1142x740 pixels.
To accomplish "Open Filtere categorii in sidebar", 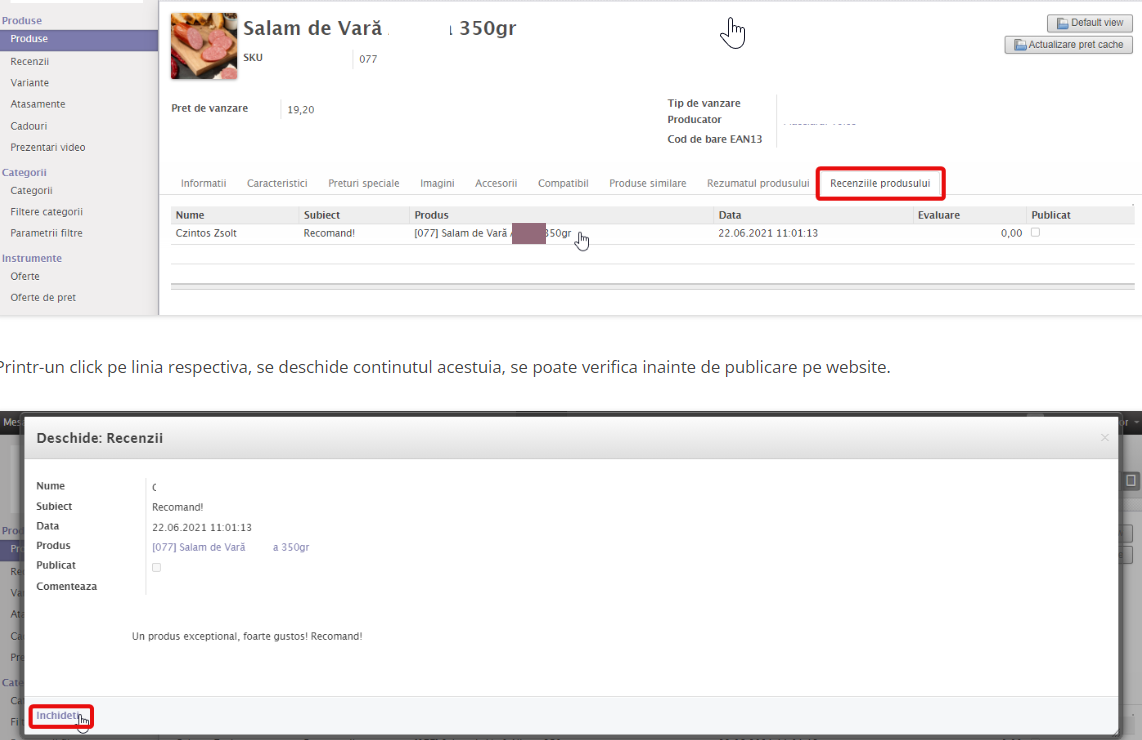I will tap(46, 212).
